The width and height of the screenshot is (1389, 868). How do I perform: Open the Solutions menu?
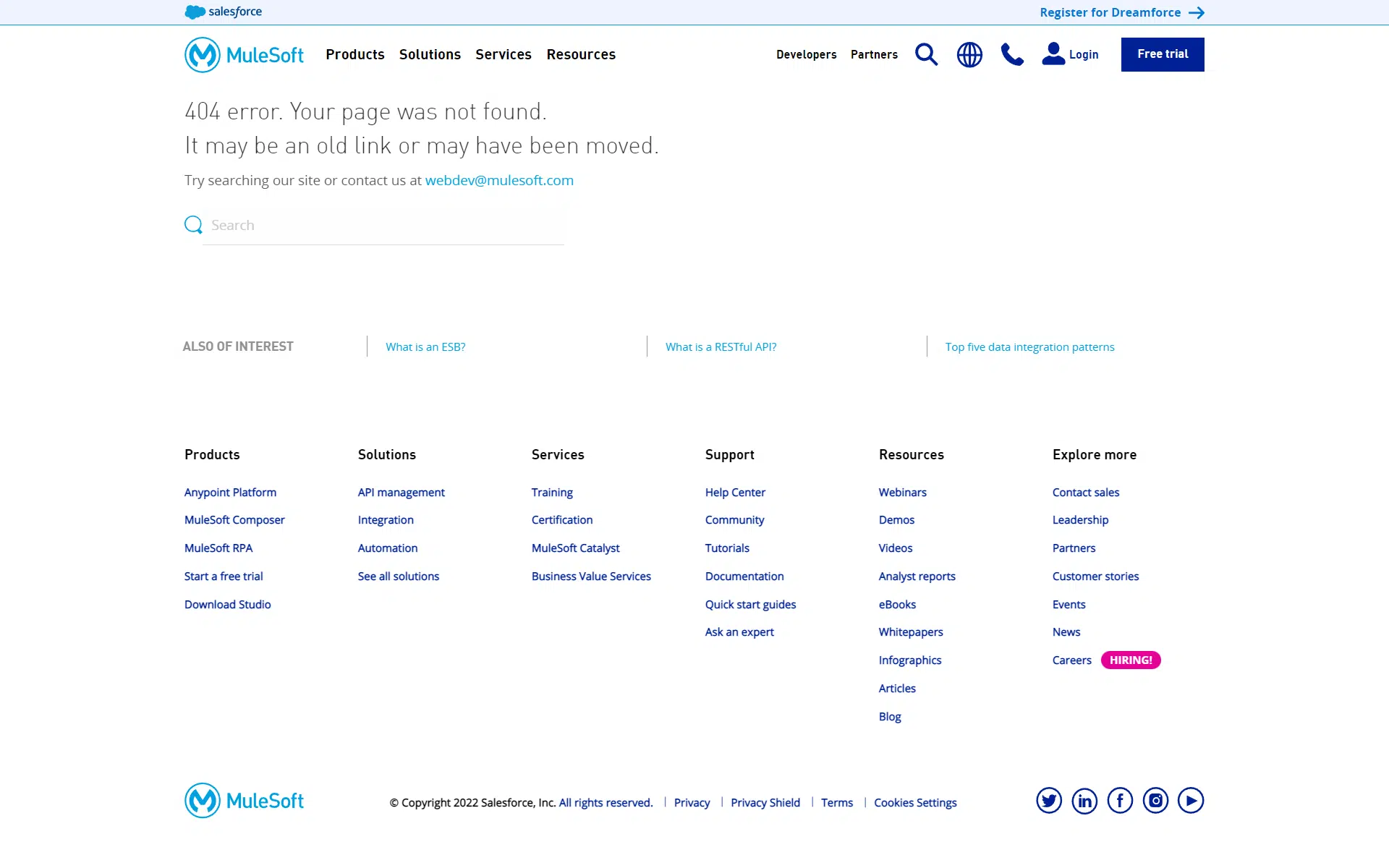pyautogui.click(x=430, y=54)
